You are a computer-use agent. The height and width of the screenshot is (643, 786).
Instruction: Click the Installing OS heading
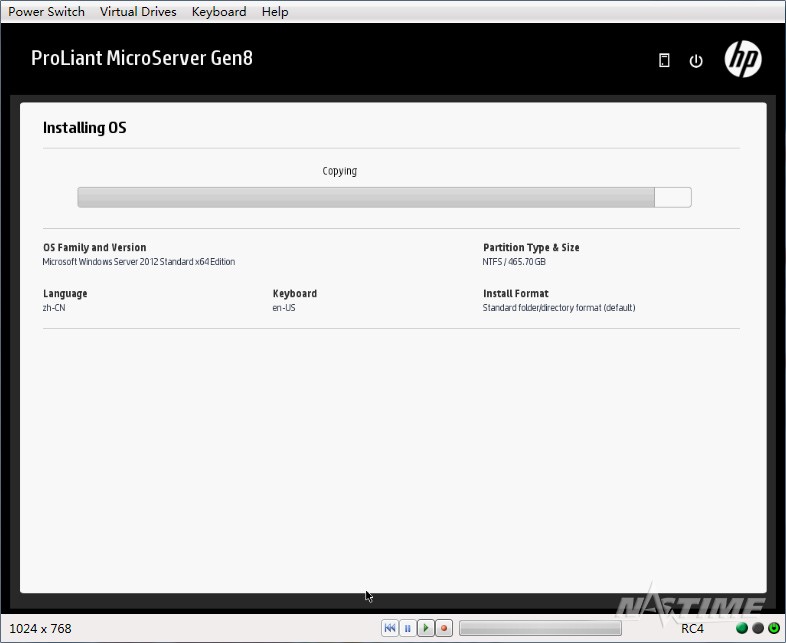coord(84,128)
